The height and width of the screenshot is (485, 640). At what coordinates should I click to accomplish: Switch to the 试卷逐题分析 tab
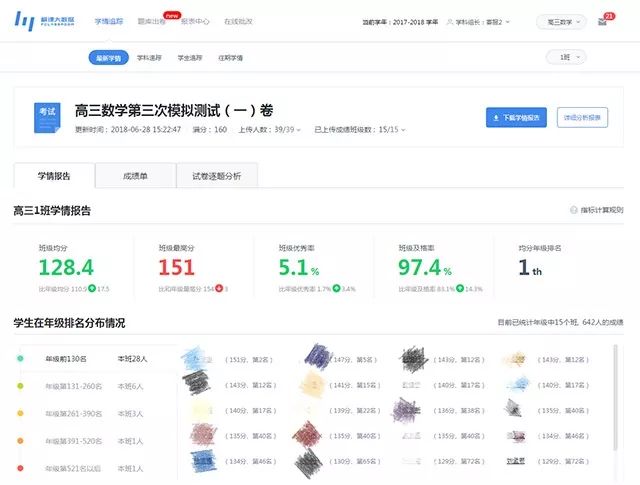coord(217,176)
